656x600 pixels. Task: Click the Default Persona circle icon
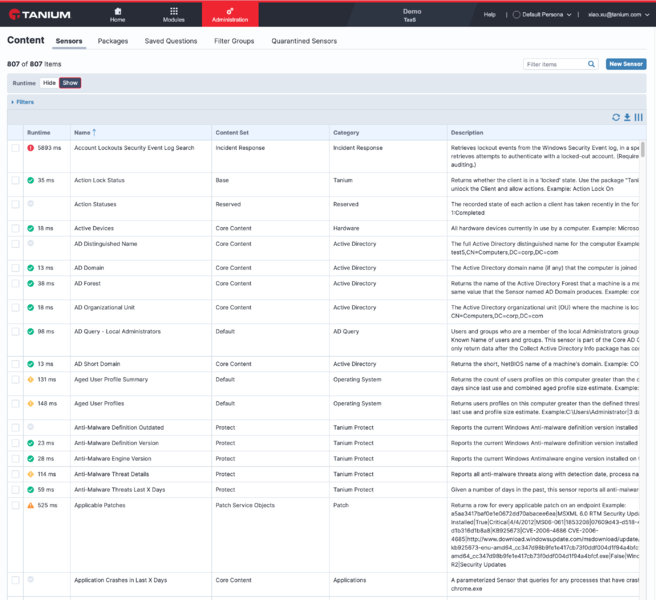(x=517, y=15)
